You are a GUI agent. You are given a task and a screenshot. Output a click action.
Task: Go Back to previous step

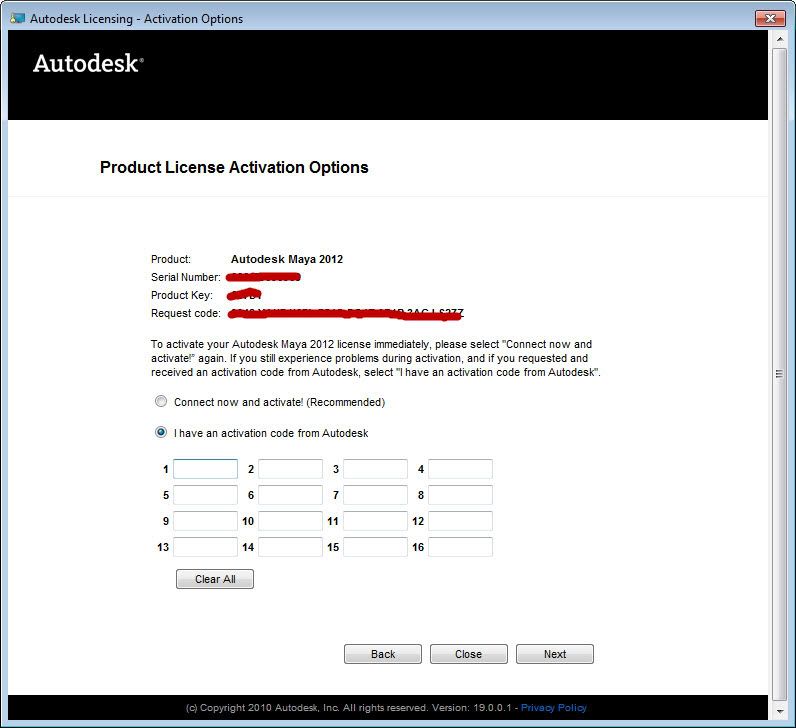pos(383,654)
